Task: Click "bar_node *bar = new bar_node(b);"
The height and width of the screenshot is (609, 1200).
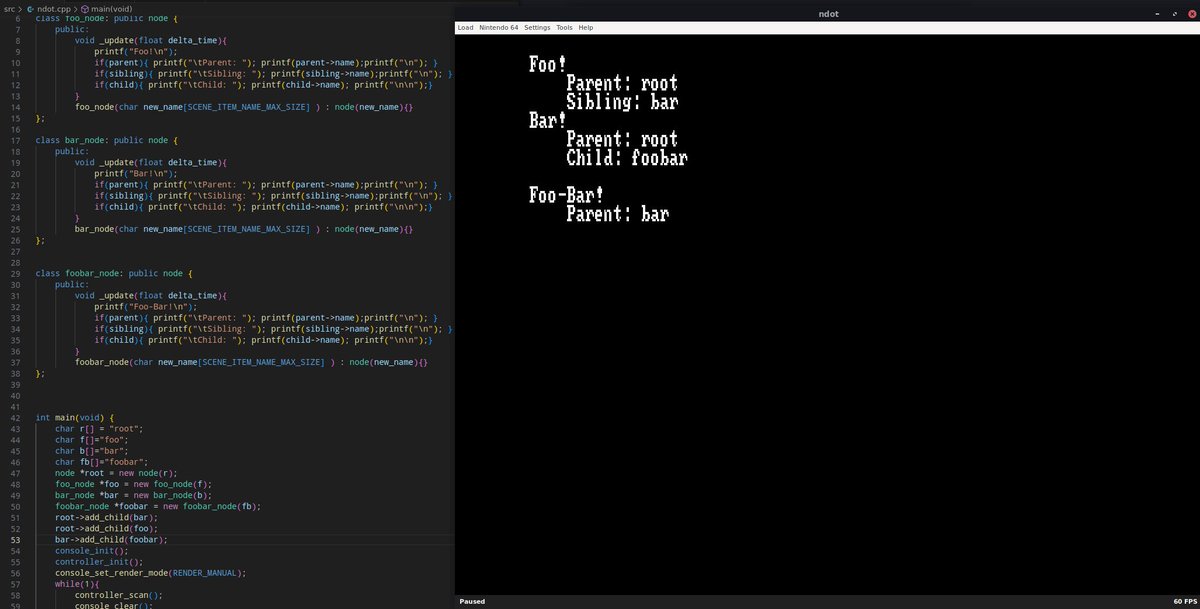Action: (x=133, y=495)
